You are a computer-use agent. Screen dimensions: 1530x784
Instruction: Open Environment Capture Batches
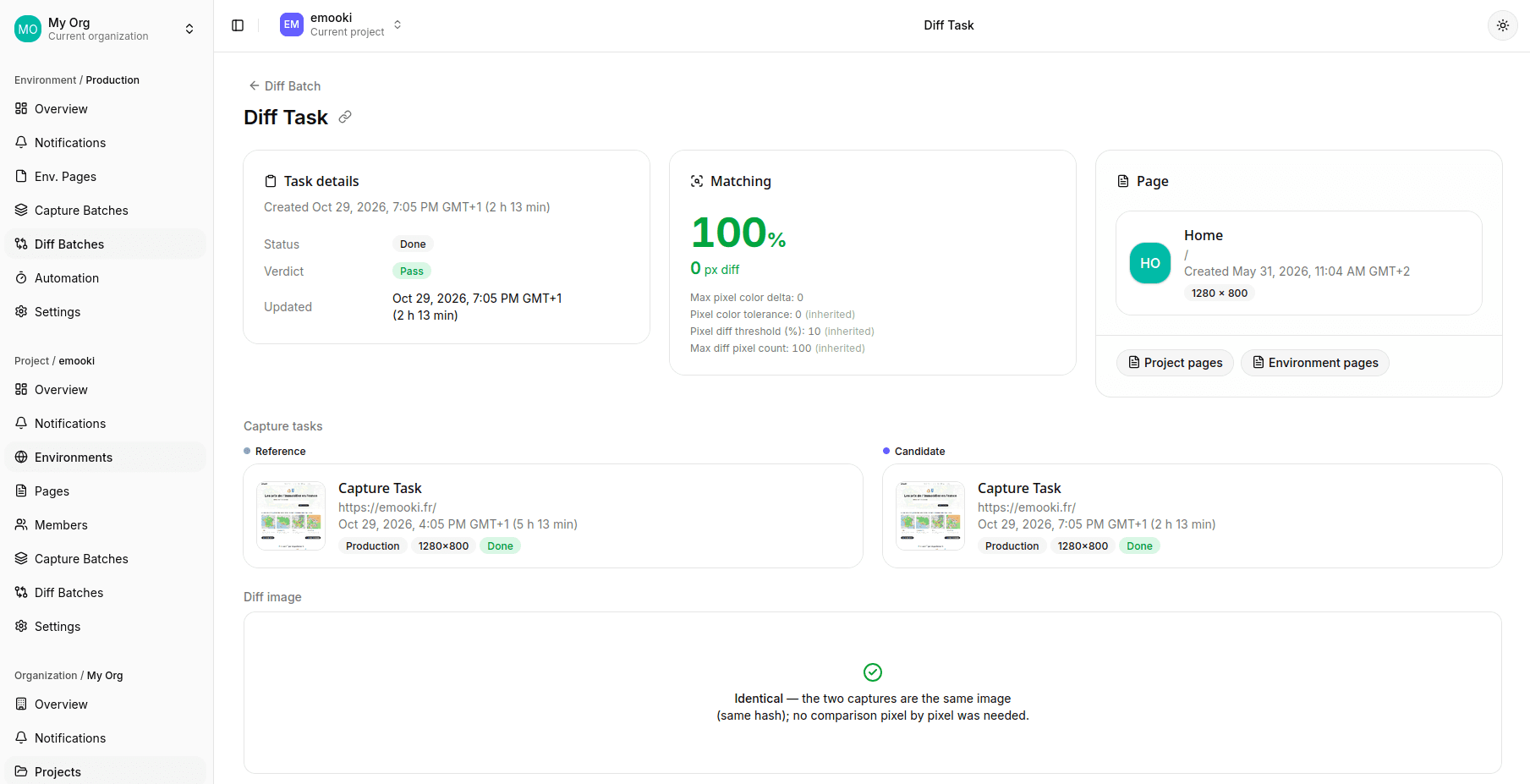106,211
